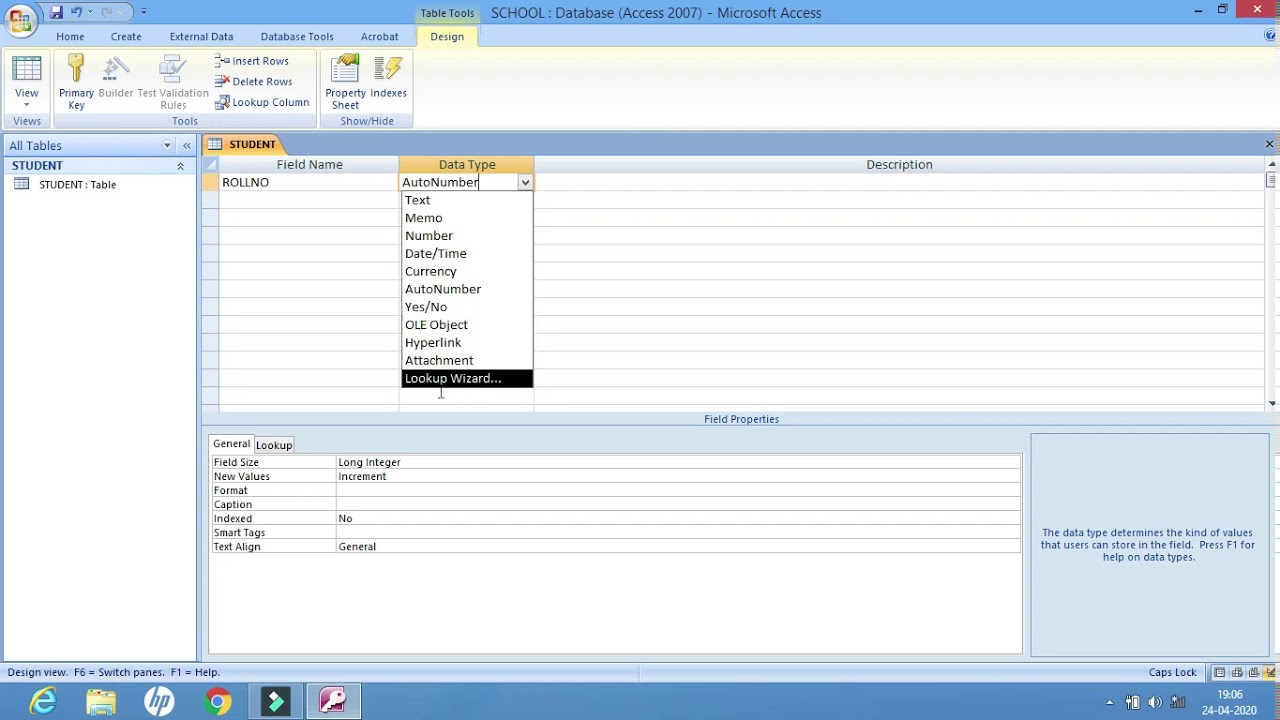Choose Date/Time data type
The height and width of the screenshot is (720, 1280).
467,254
